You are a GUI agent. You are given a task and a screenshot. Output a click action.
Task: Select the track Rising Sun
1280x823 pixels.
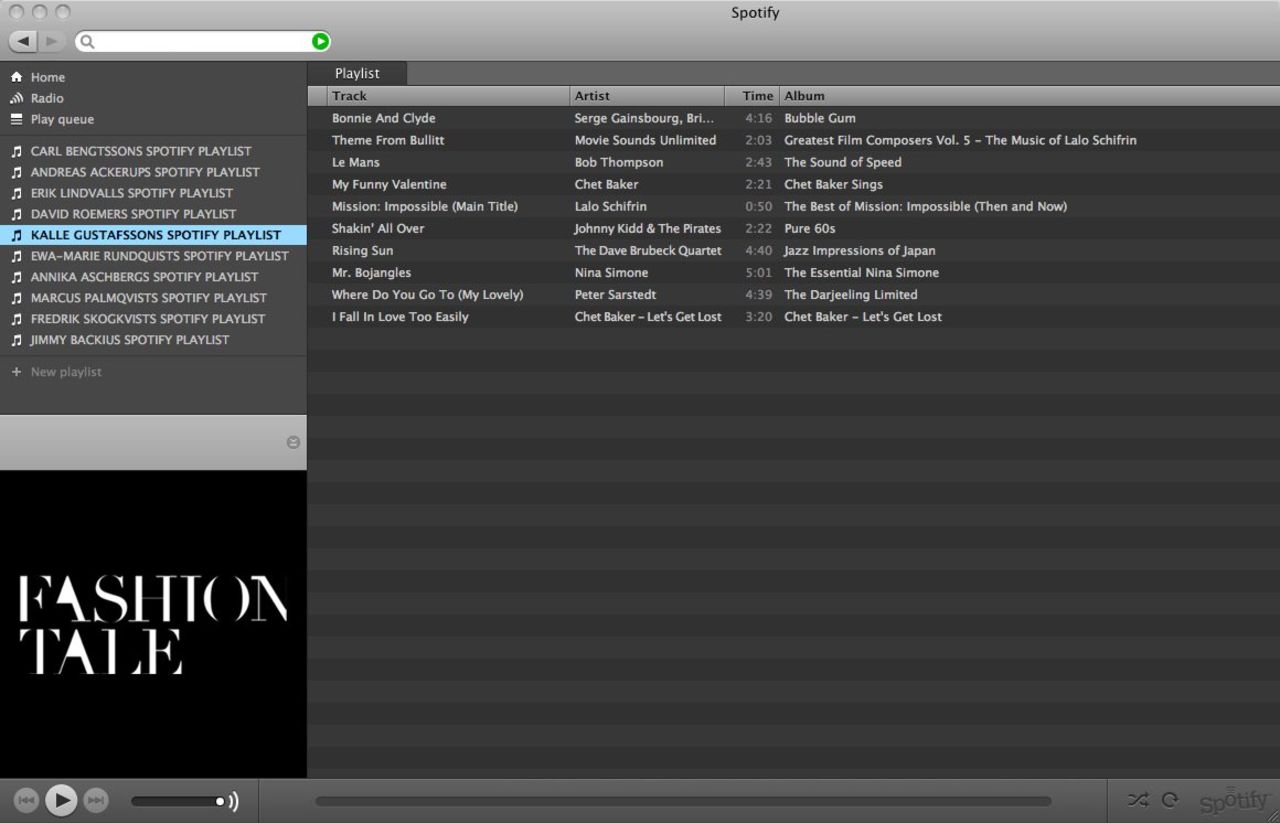pyautogui.click(x=363, y=250)
